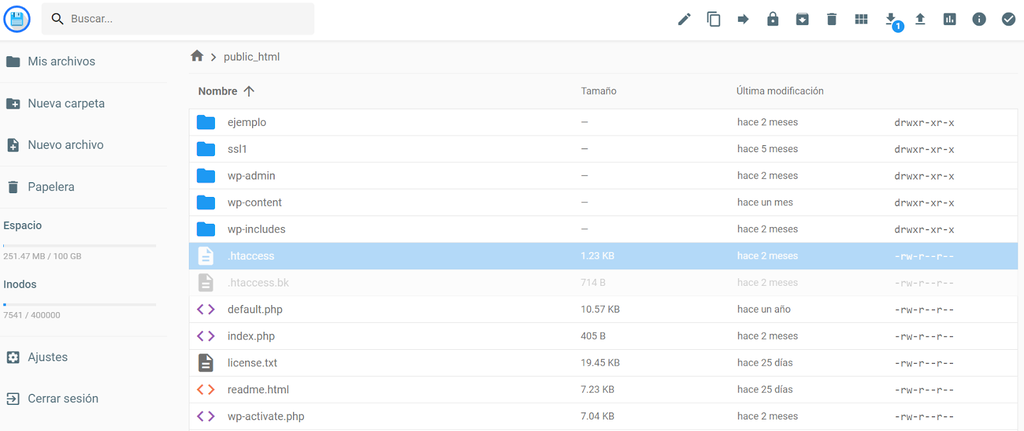Click the Buscar search field
The image size is (1024, 431).
click(178, 19)
